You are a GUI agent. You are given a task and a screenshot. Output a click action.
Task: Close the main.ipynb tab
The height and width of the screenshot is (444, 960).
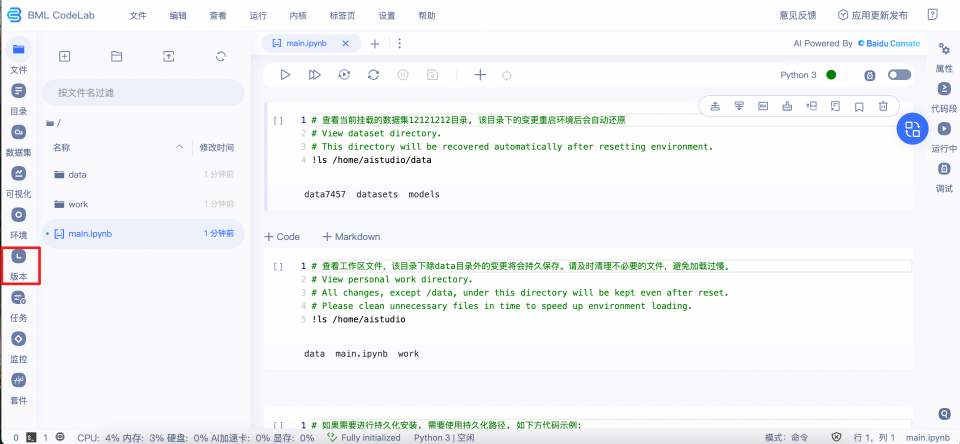click(346, 44)
